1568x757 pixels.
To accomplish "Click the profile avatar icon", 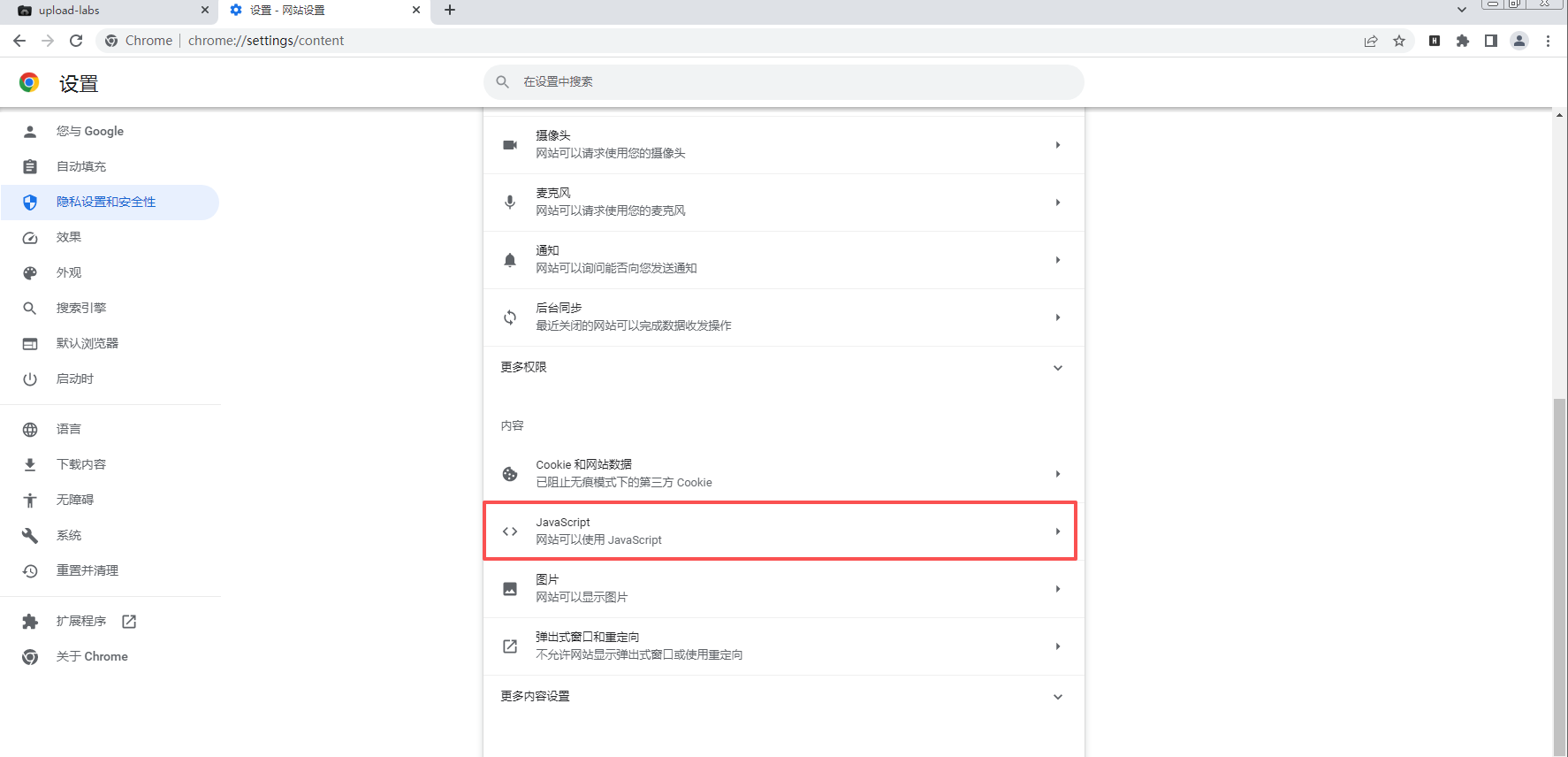I will click(x=1519, y=41).
